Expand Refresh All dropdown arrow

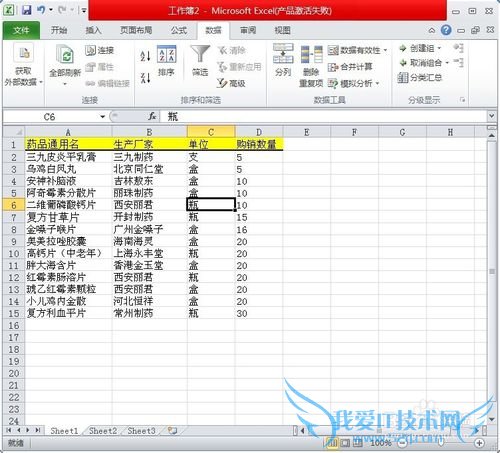[x=65, y=84]
